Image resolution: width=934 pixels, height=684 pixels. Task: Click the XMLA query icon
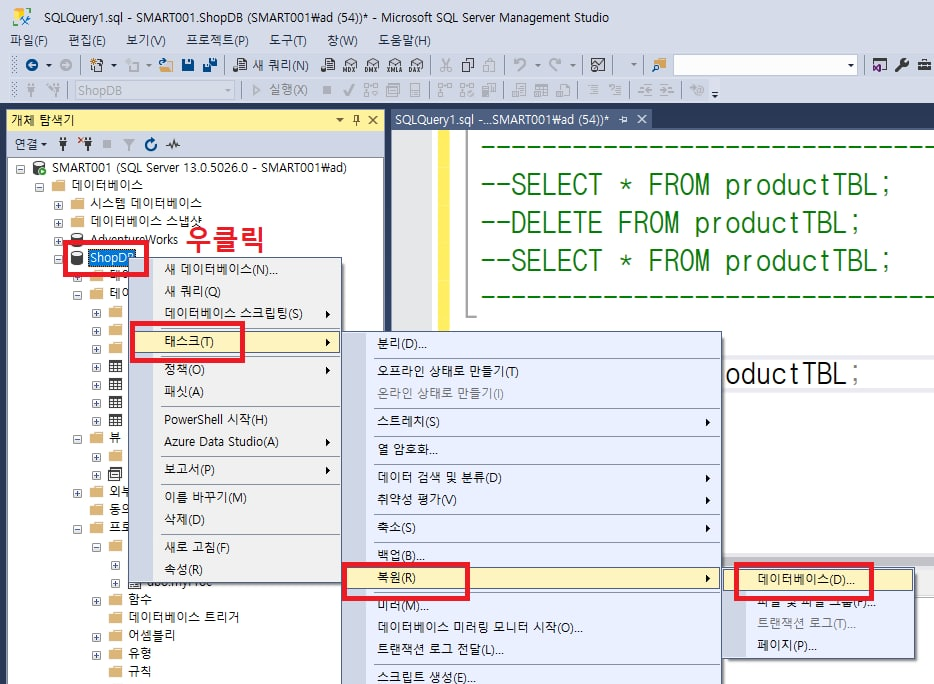394,65
